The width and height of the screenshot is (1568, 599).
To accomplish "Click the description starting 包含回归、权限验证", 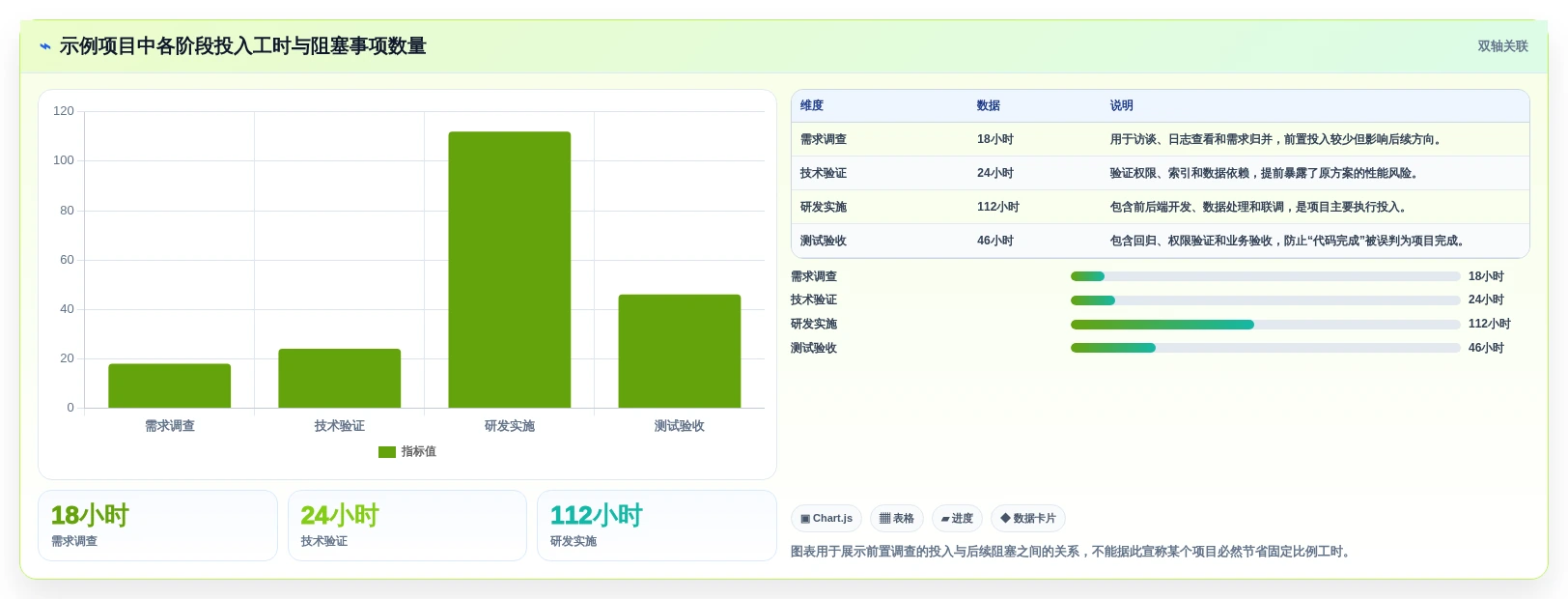I will click(1289, 241).
